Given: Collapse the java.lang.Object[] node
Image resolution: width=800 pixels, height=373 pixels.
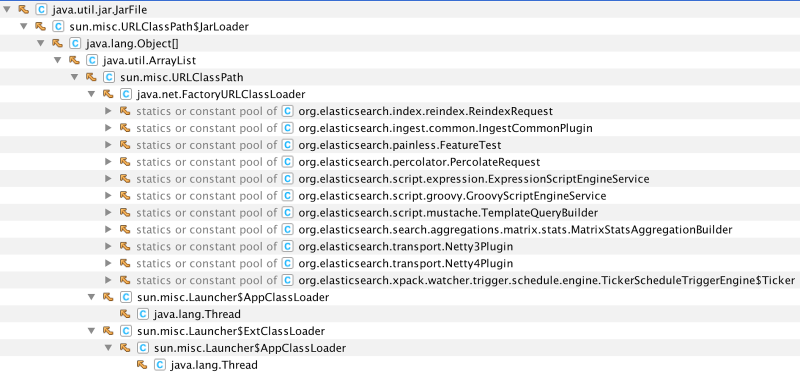Looking at the screenshot, I should click(40, 43).
